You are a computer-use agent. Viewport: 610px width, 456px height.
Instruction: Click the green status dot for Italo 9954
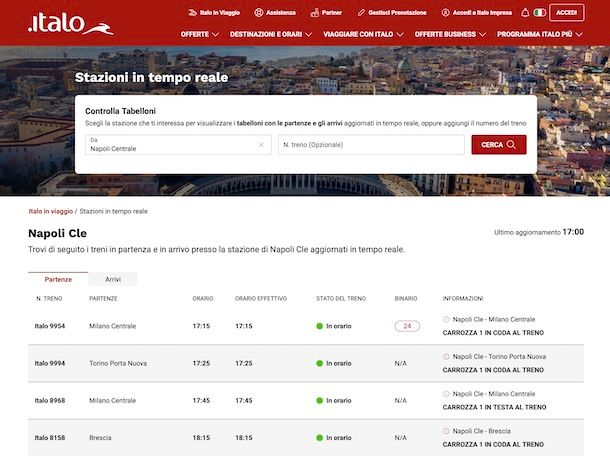click(320, 326)
